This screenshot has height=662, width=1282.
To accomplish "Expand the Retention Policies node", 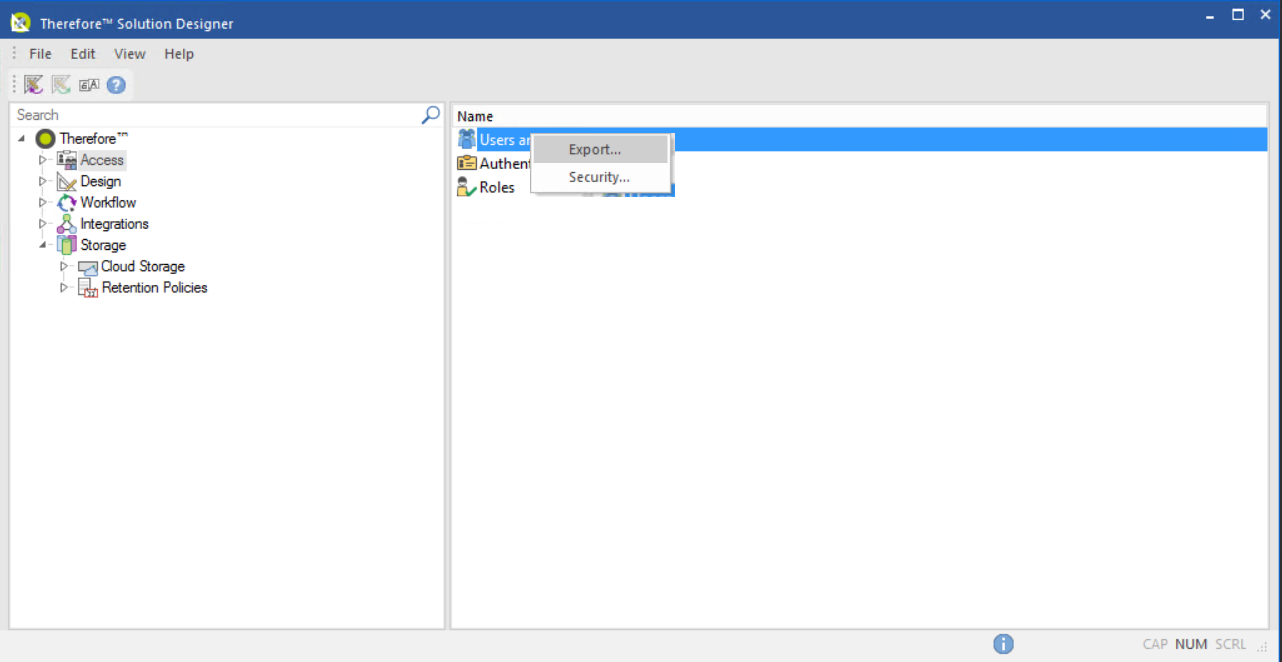I will pos(64,288).
